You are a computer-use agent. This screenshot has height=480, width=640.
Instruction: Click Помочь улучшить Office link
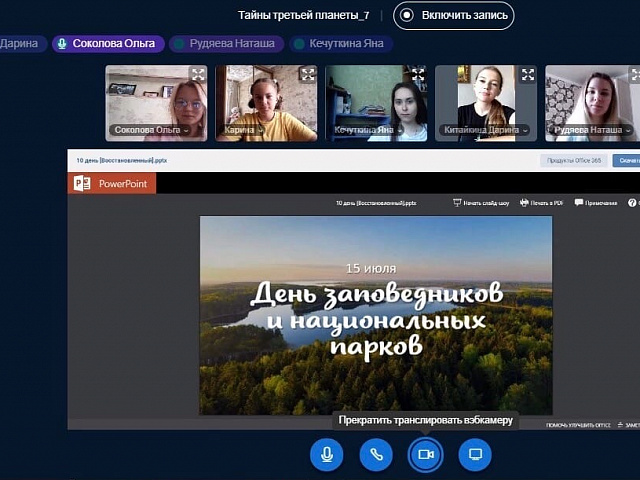[578, 425]
